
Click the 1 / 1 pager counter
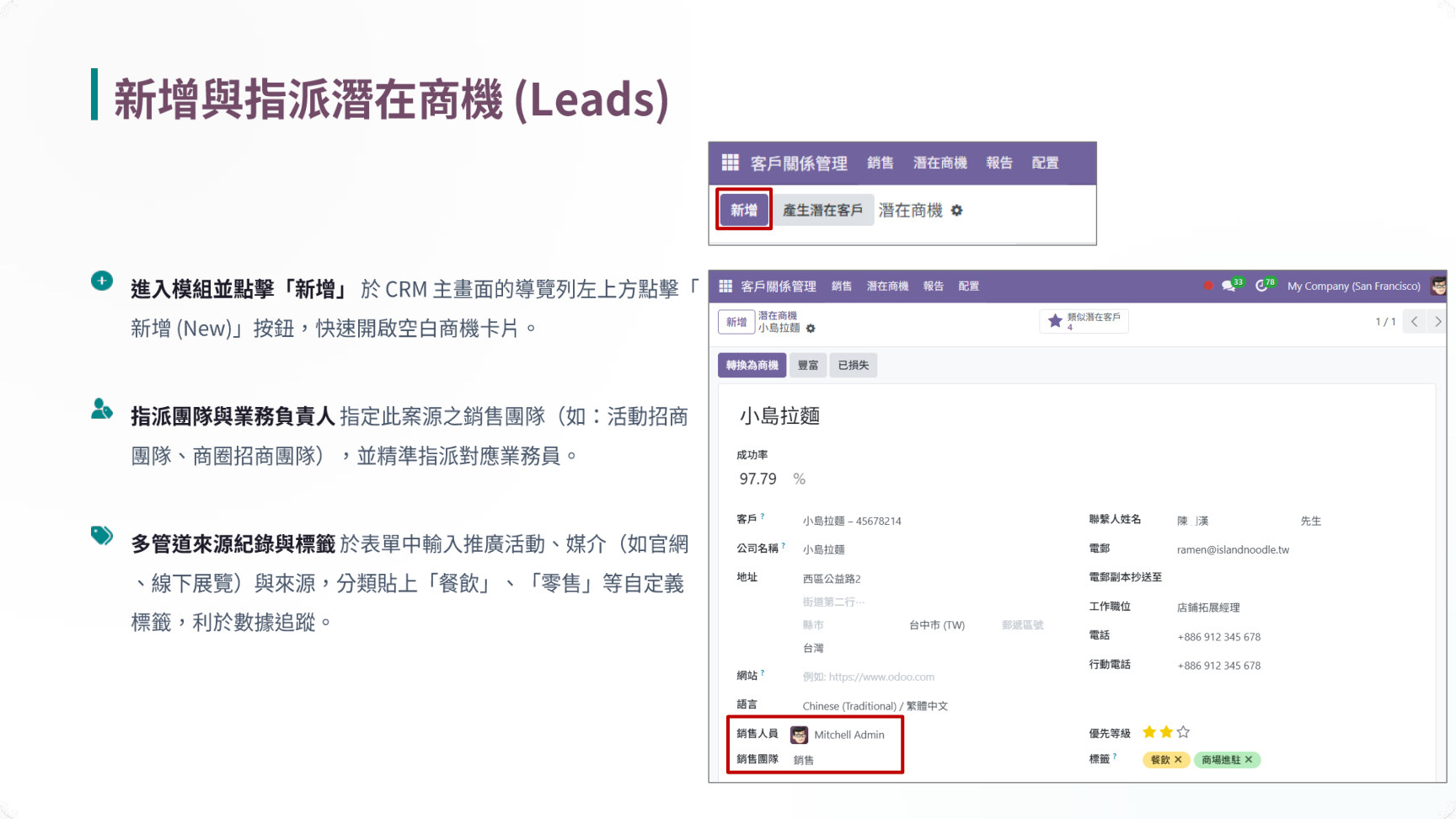click(x=1385, y=322)
